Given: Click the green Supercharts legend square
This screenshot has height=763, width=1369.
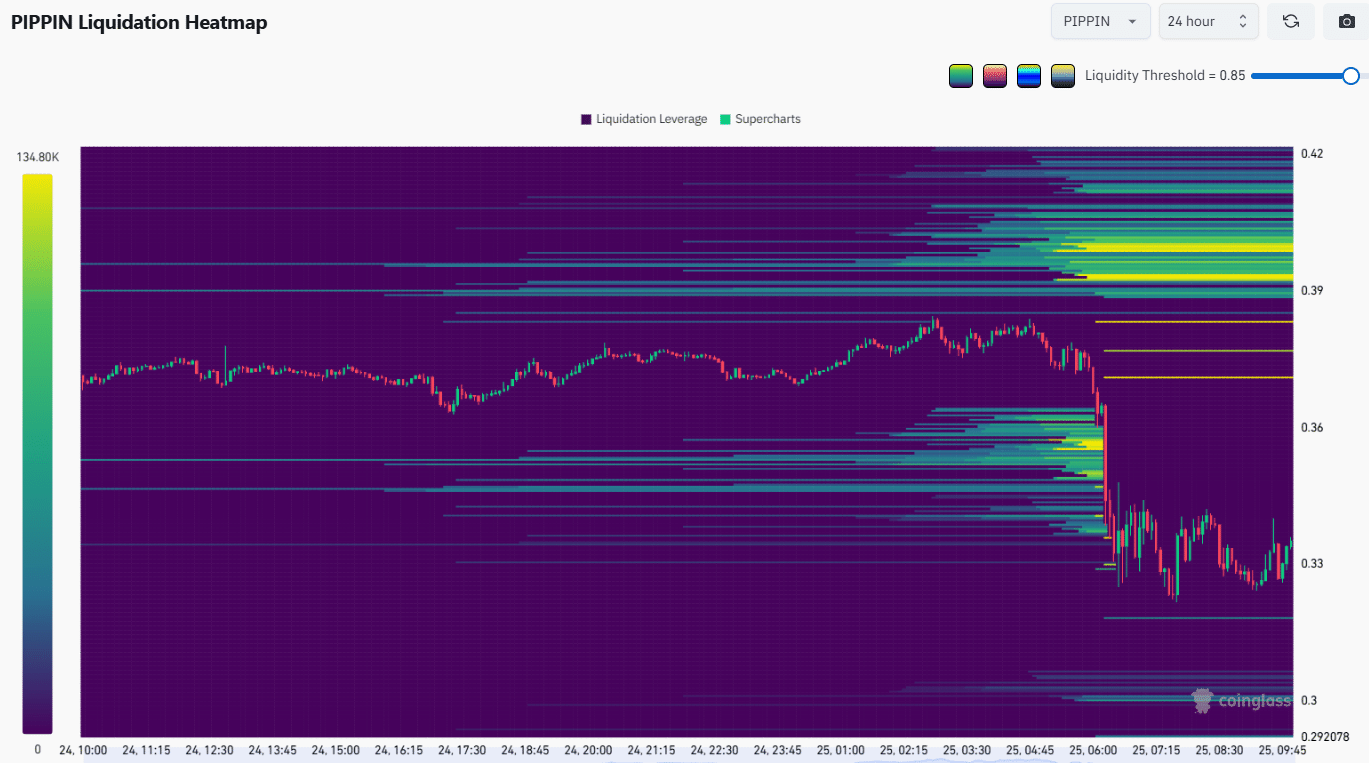Looking at the screenshot, I should click(725, 119).
